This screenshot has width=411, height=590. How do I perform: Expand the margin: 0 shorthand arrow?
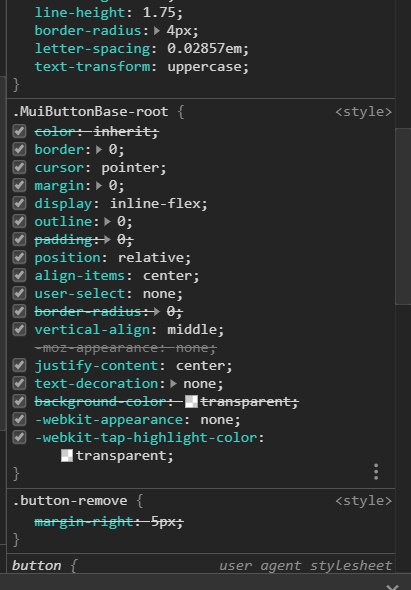click(x=99, y=186)
